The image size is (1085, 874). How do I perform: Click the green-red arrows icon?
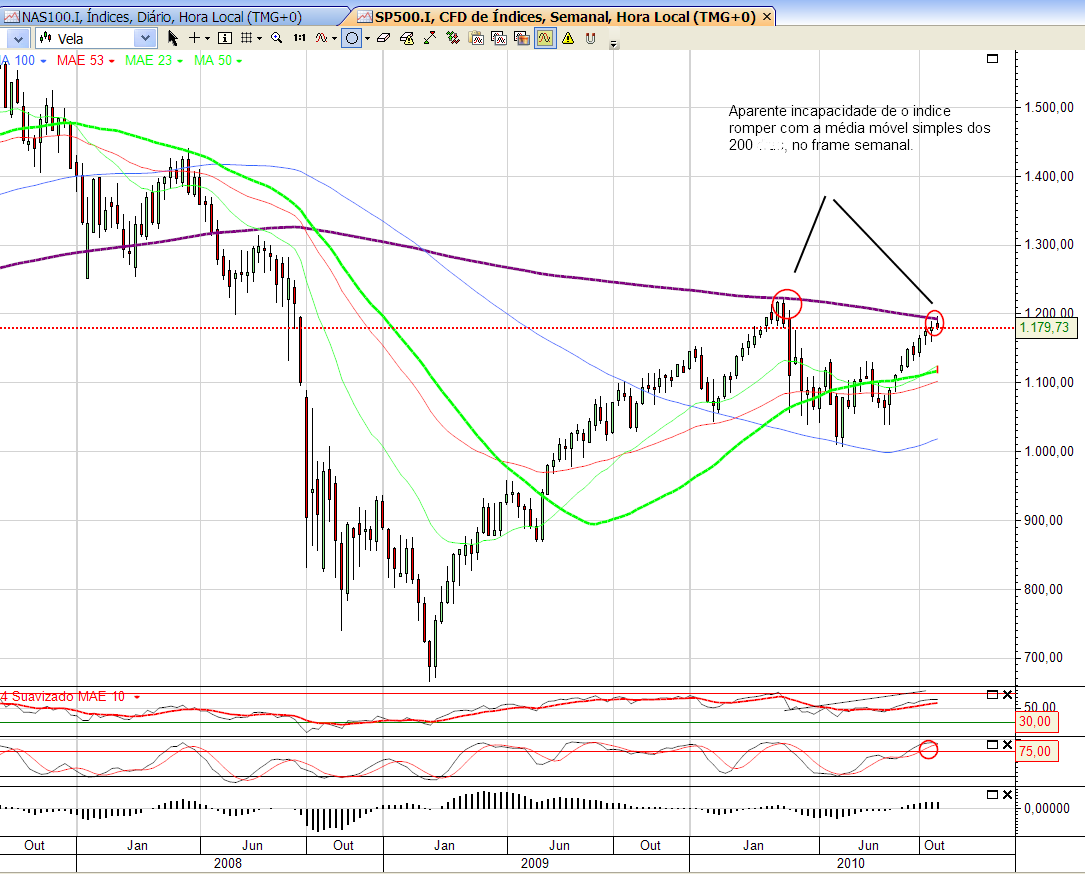[453, 38]
